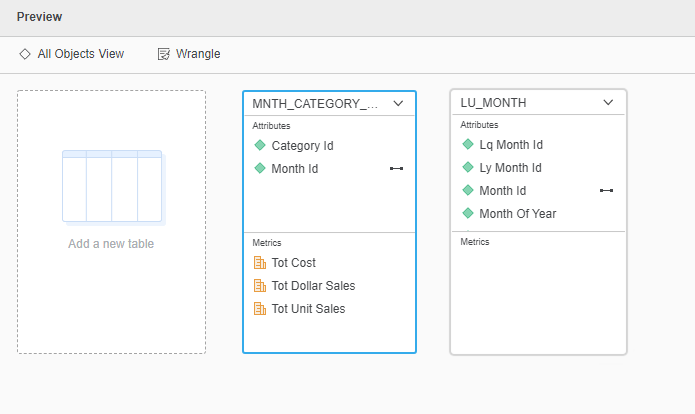Click link icon beside Month Id in MNTH_CATEGORY table

point(396,169)
